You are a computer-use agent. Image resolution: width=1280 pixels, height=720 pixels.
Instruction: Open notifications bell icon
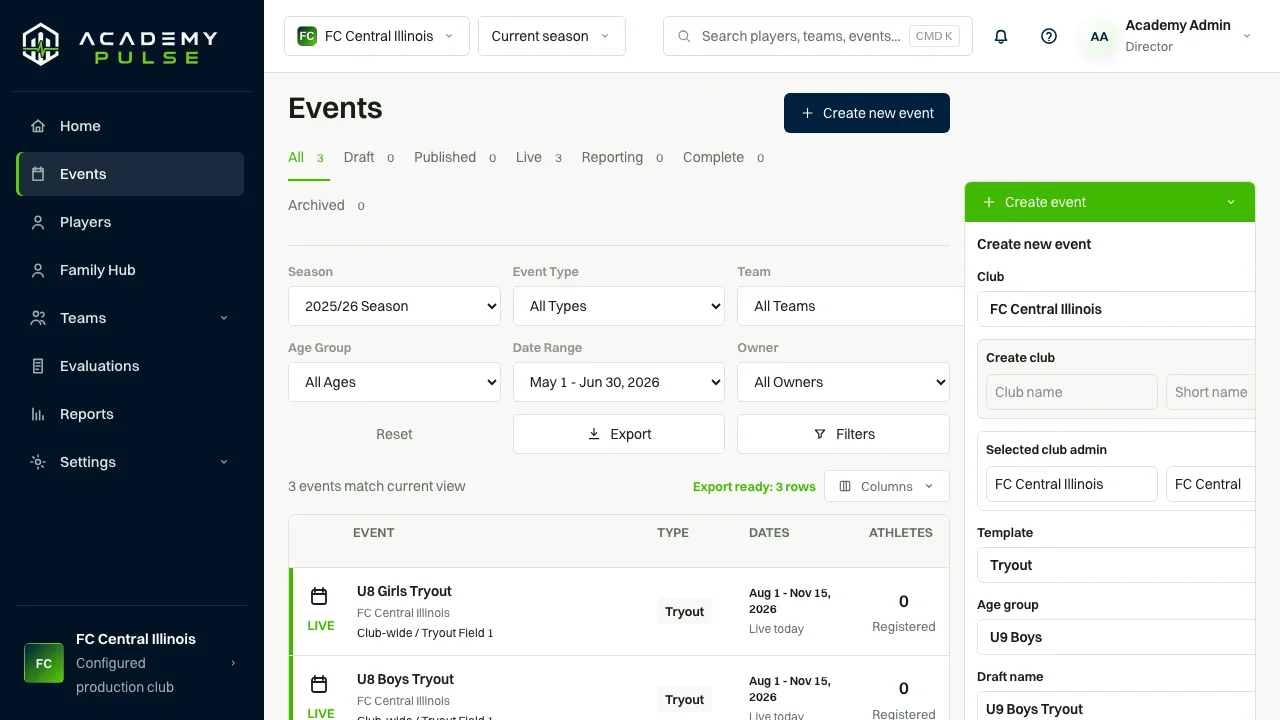coord(1001,36)
